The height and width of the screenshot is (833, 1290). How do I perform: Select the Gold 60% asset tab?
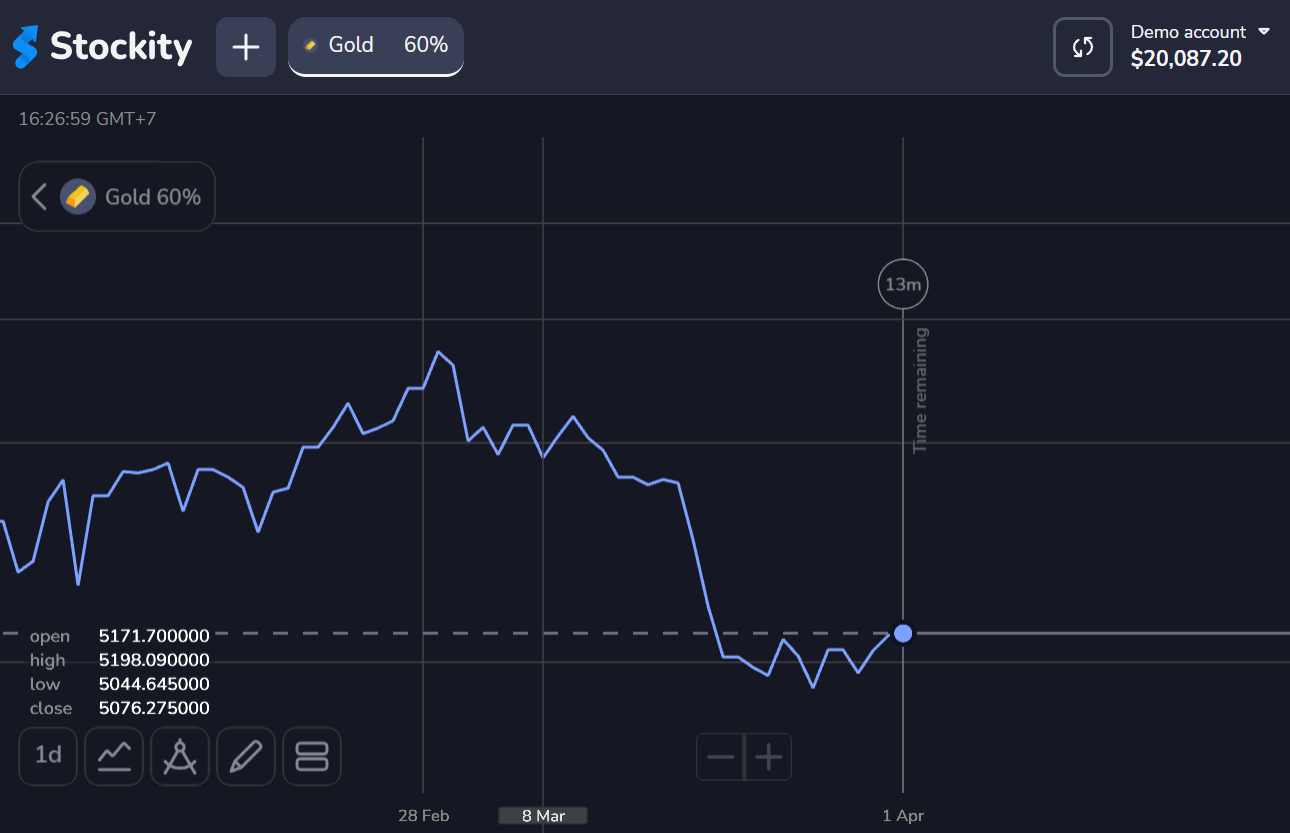(376, 46)
